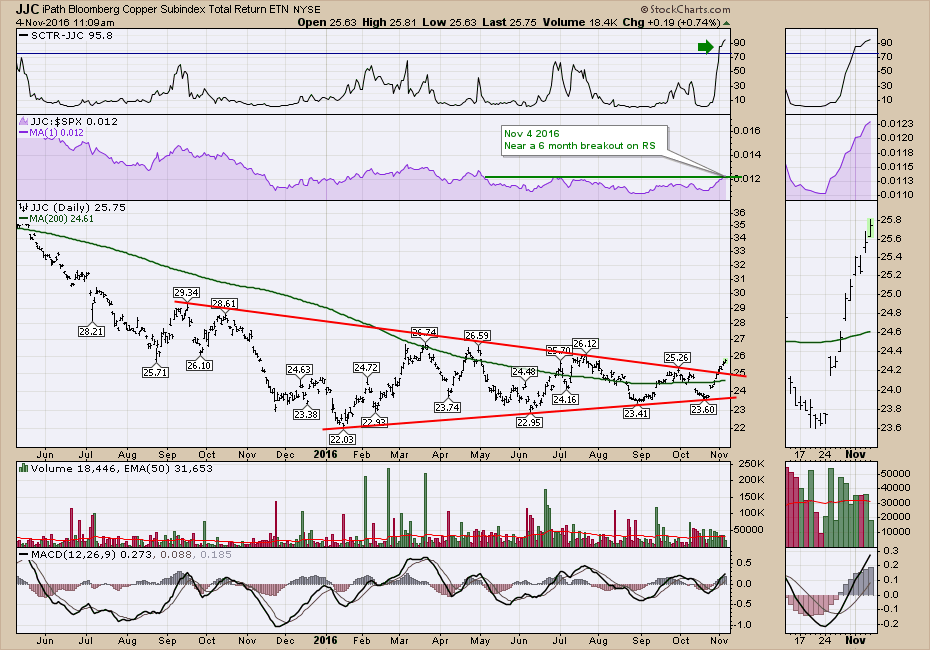Click the 24.72 price label
The height and width of the screenshot is (650, 930).
(366, 368)
